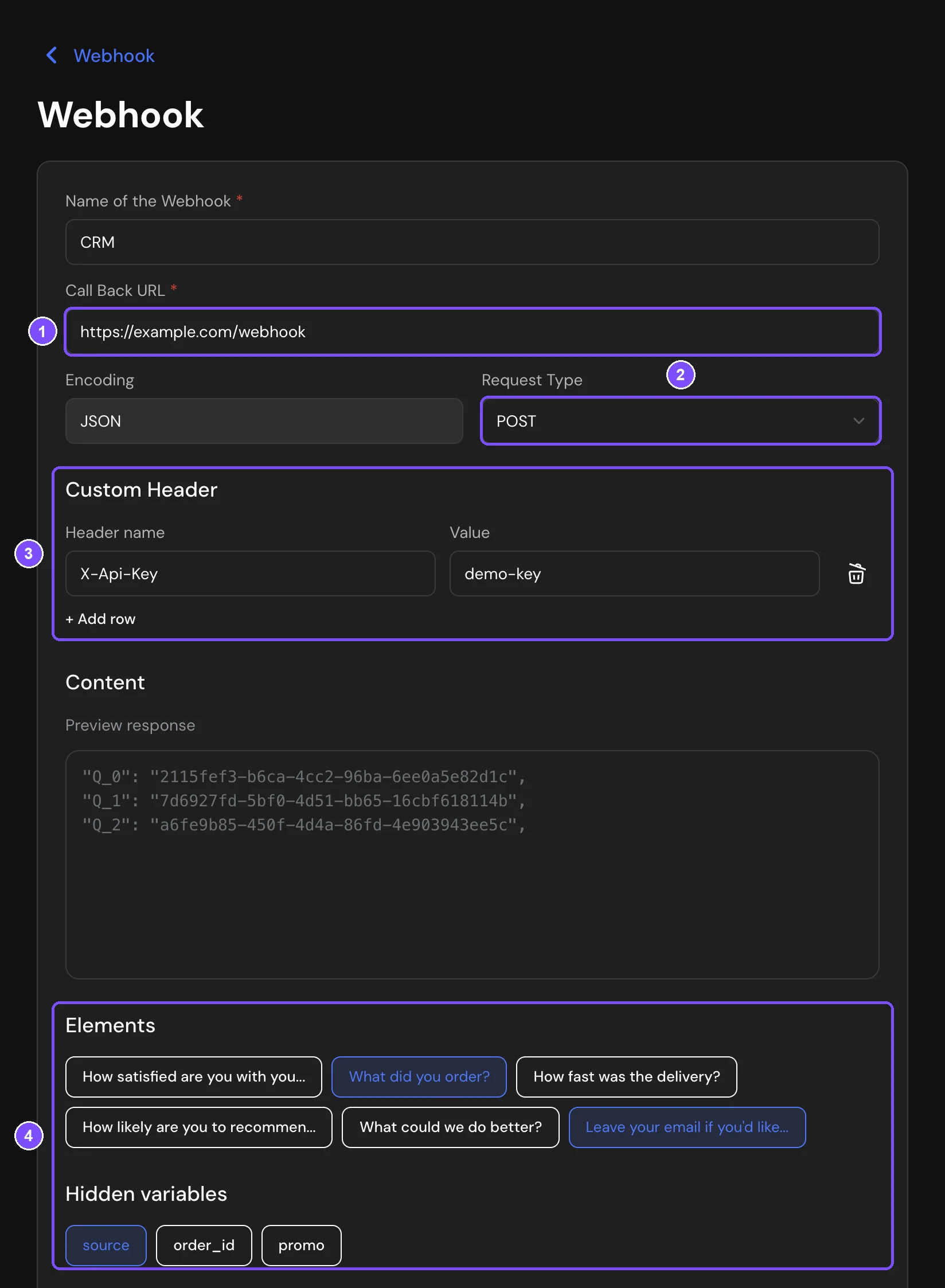The image size is (945, 1288).
Task: Click the Content section heading
Action: click(105, 682)
